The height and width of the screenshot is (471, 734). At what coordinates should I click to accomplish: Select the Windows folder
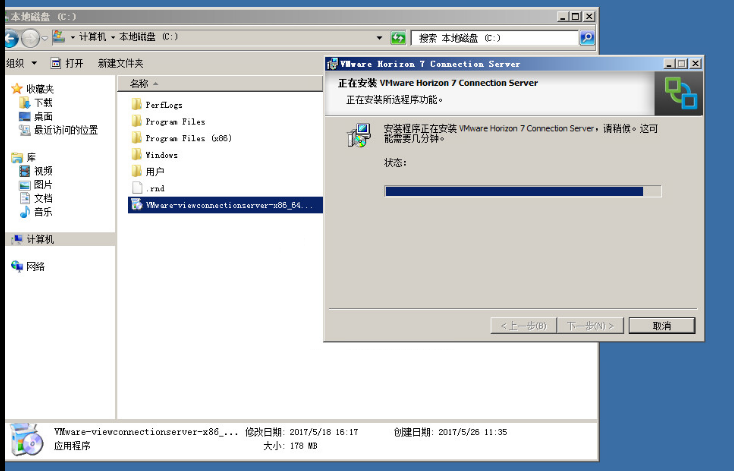click(161, 155)
